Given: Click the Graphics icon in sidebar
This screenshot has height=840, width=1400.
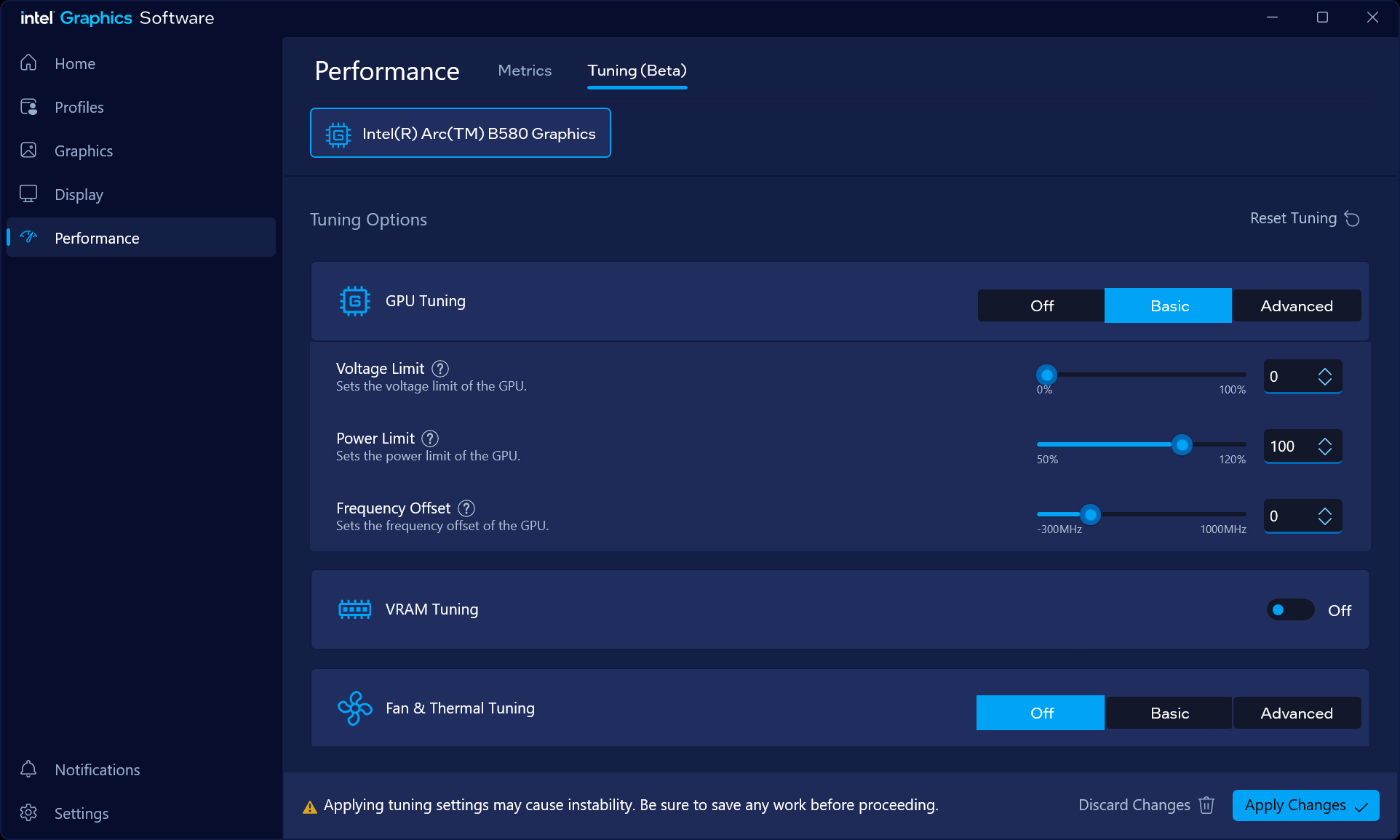Looking at the screenshot, I should click(x=28, y=151).
